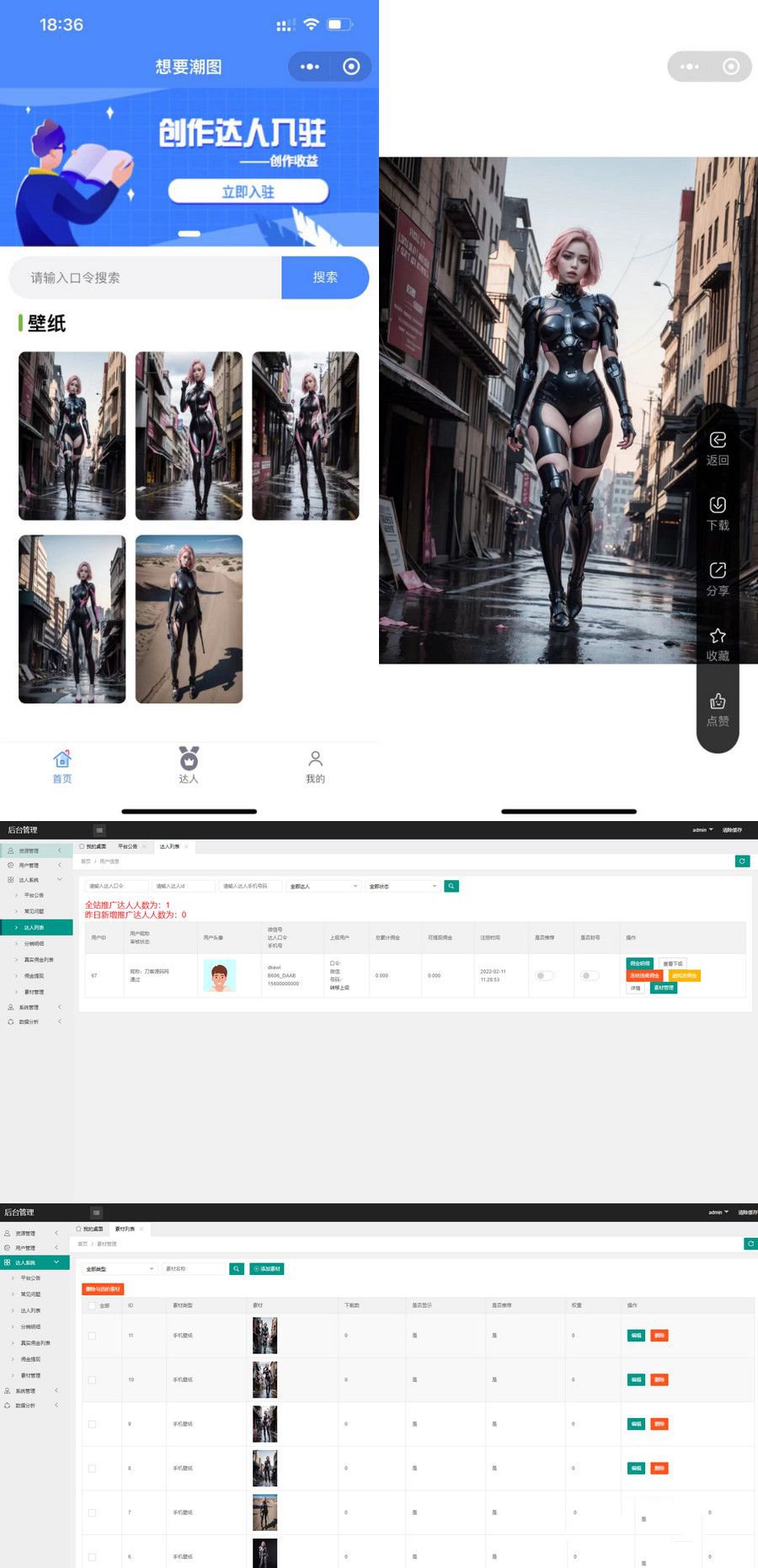Expand 用户管理 in upper admin sidebar

coord(36,865)
